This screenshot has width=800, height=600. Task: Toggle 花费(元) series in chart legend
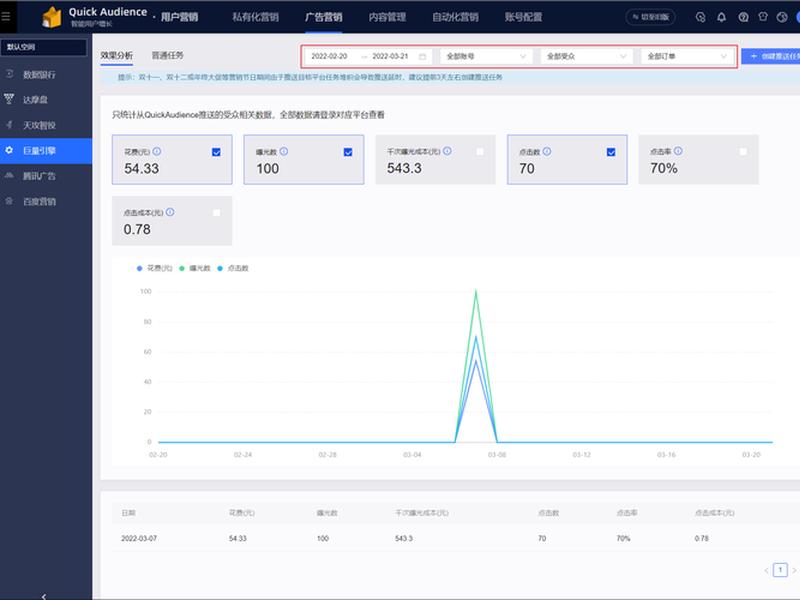point(155,268)
